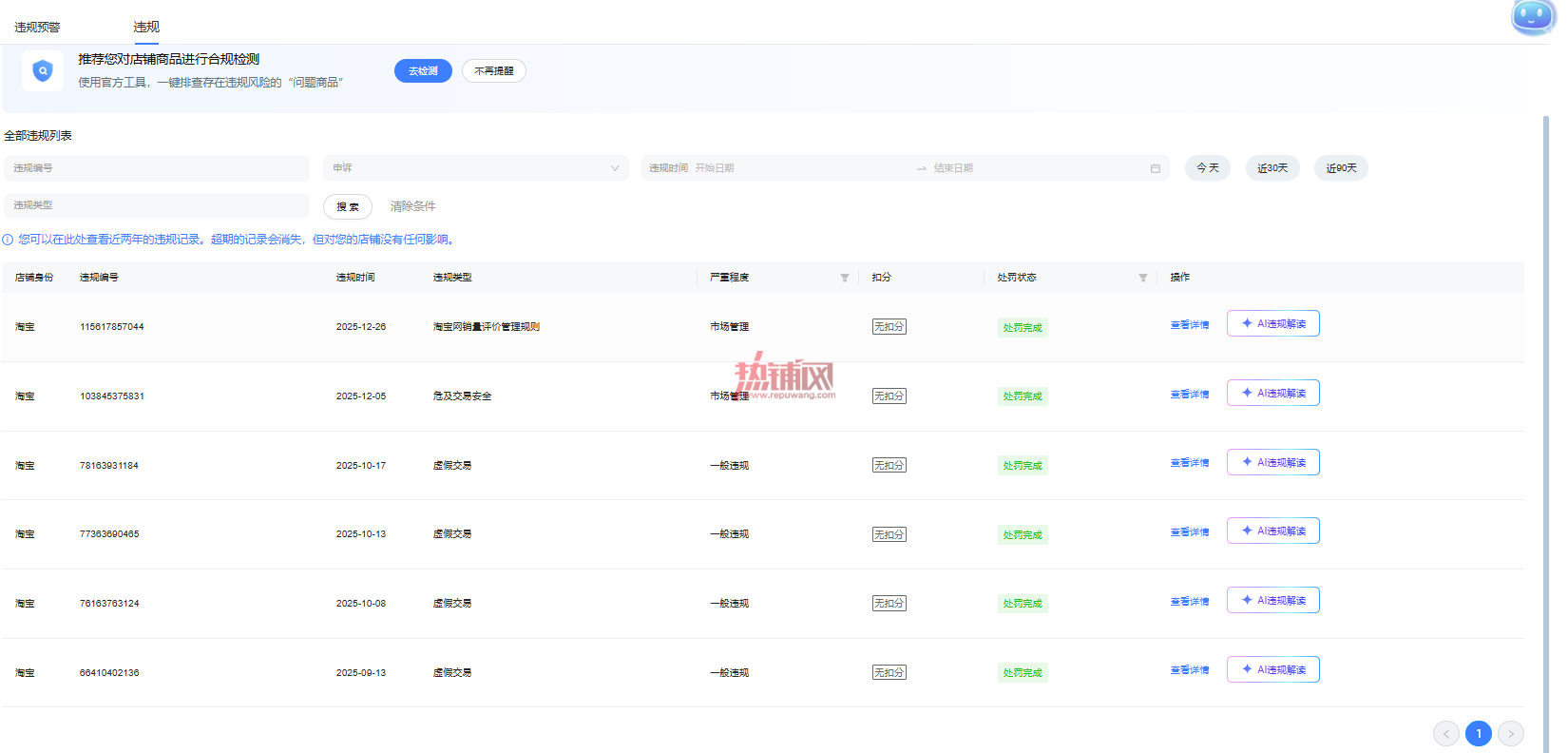Viewport: 1568px width, 753px height.
Task: Click the info icon beside records notice
Action: (x=8, y=240)
